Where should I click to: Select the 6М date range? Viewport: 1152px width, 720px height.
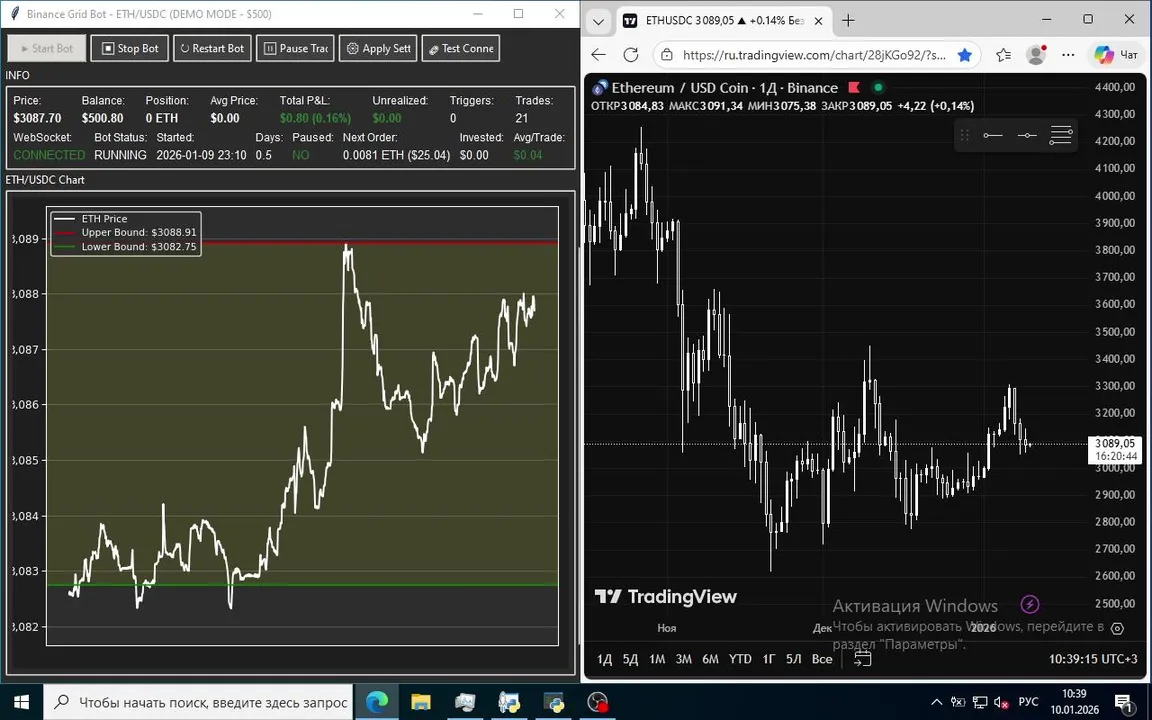[x=710, y=659]
